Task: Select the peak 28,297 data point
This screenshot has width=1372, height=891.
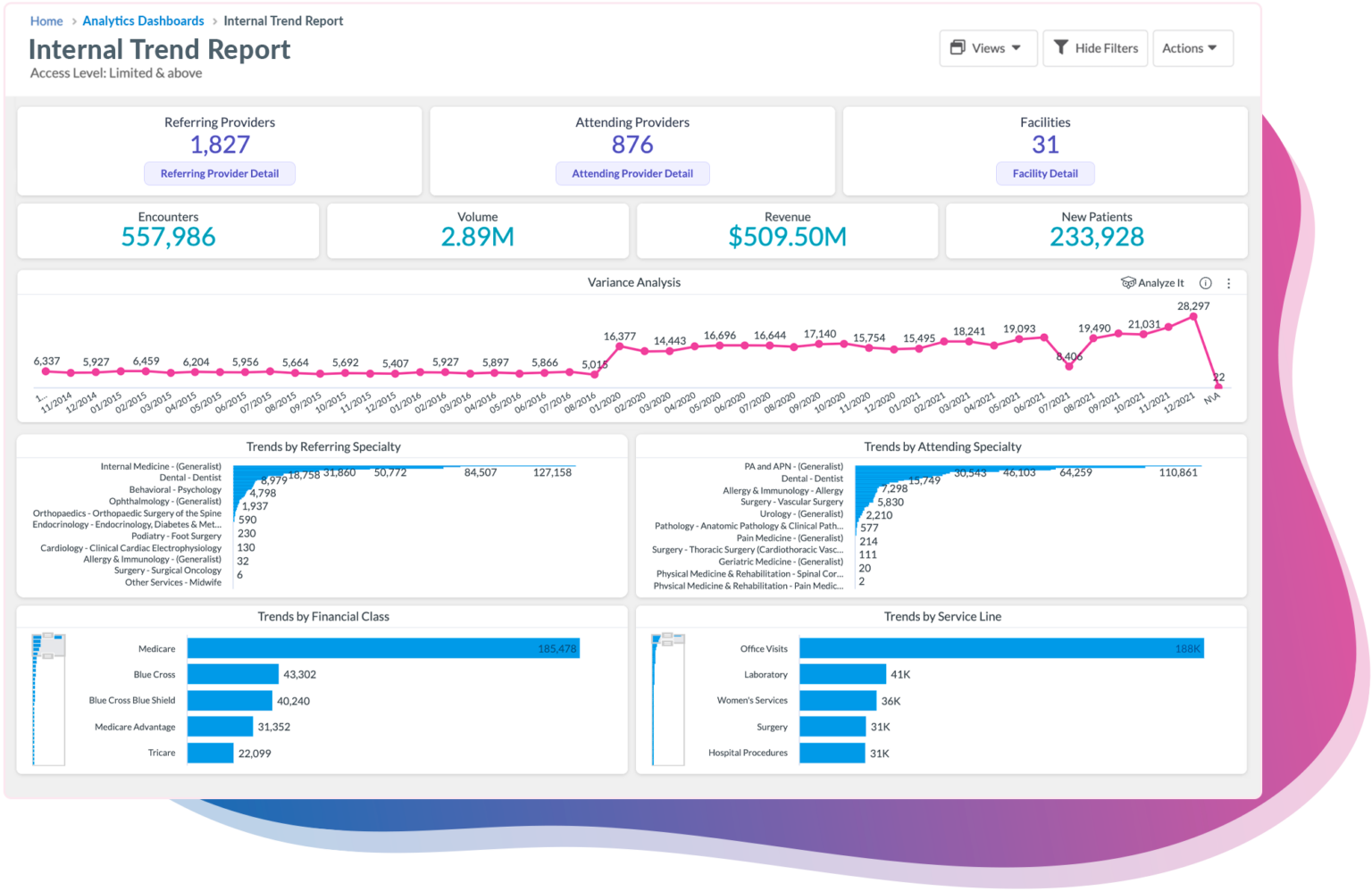Action: point(1194,315)
